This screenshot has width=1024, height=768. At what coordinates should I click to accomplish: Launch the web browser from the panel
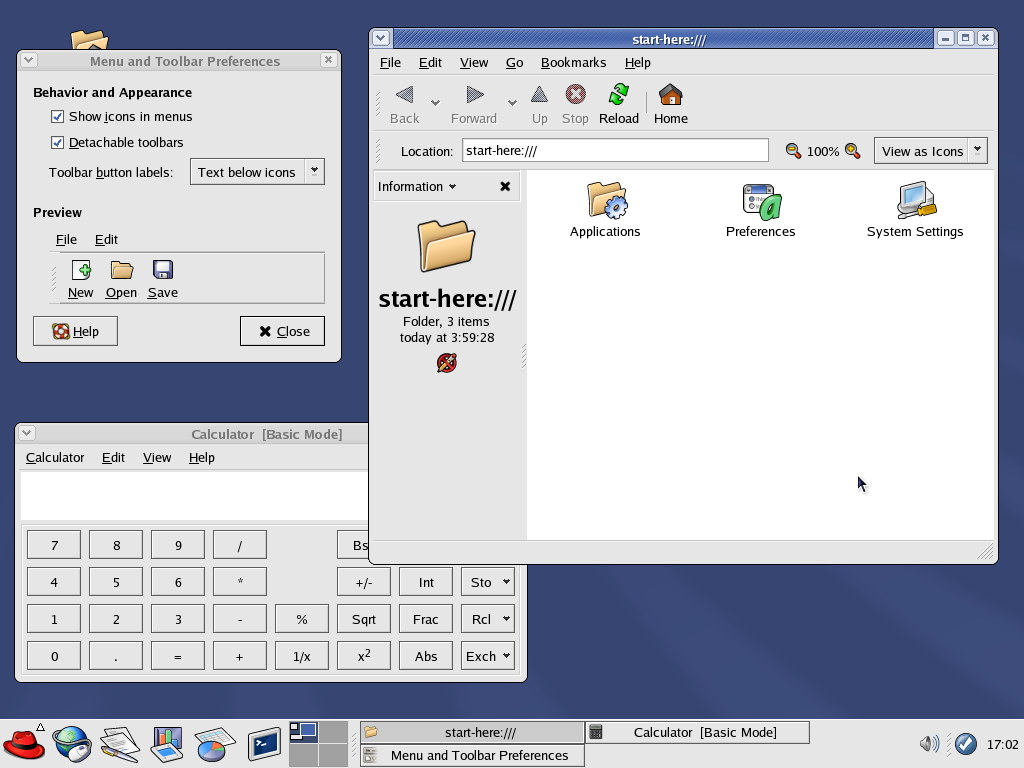[x=72, y=744]
